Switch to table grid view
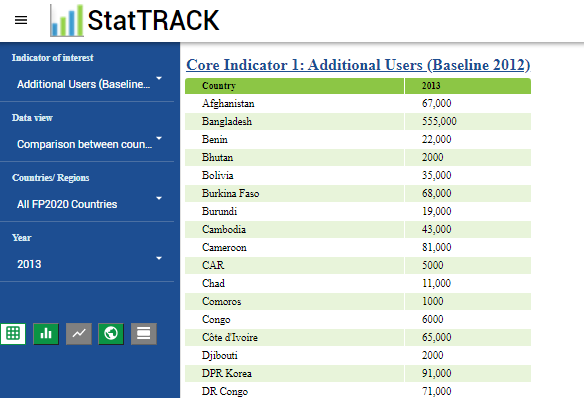The height and width of the screenshot is (398, 584). [13, 334]
